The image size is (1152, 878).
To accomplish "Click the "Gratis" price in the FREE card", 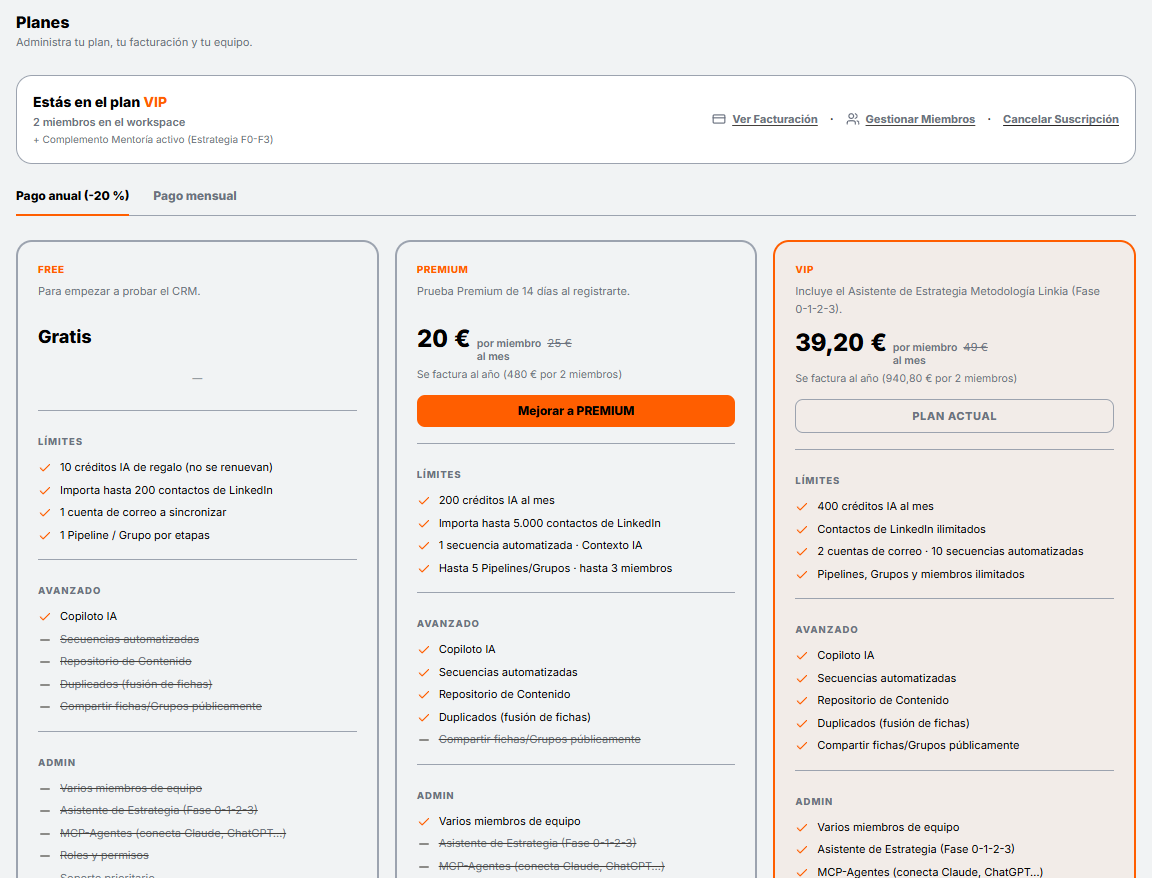I will click(65, 337).
